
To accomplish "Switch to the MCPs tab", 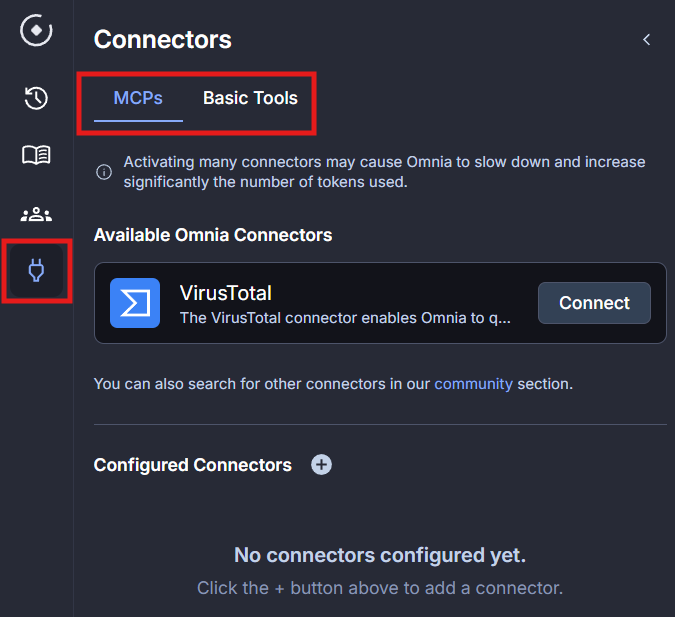I will 138,98.
